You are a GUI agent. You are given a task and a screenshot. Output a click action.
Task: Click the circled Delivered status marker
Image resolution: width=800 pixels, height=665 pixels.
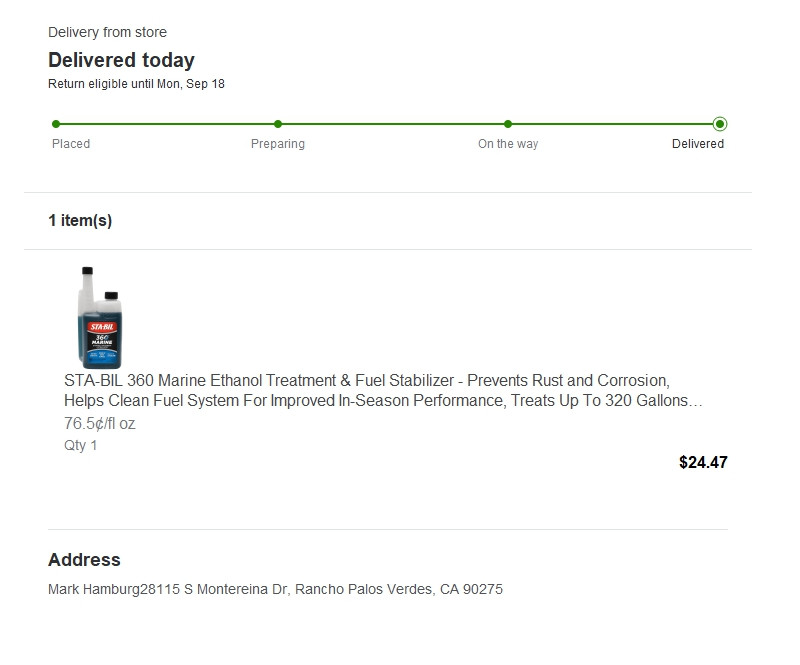720,124
